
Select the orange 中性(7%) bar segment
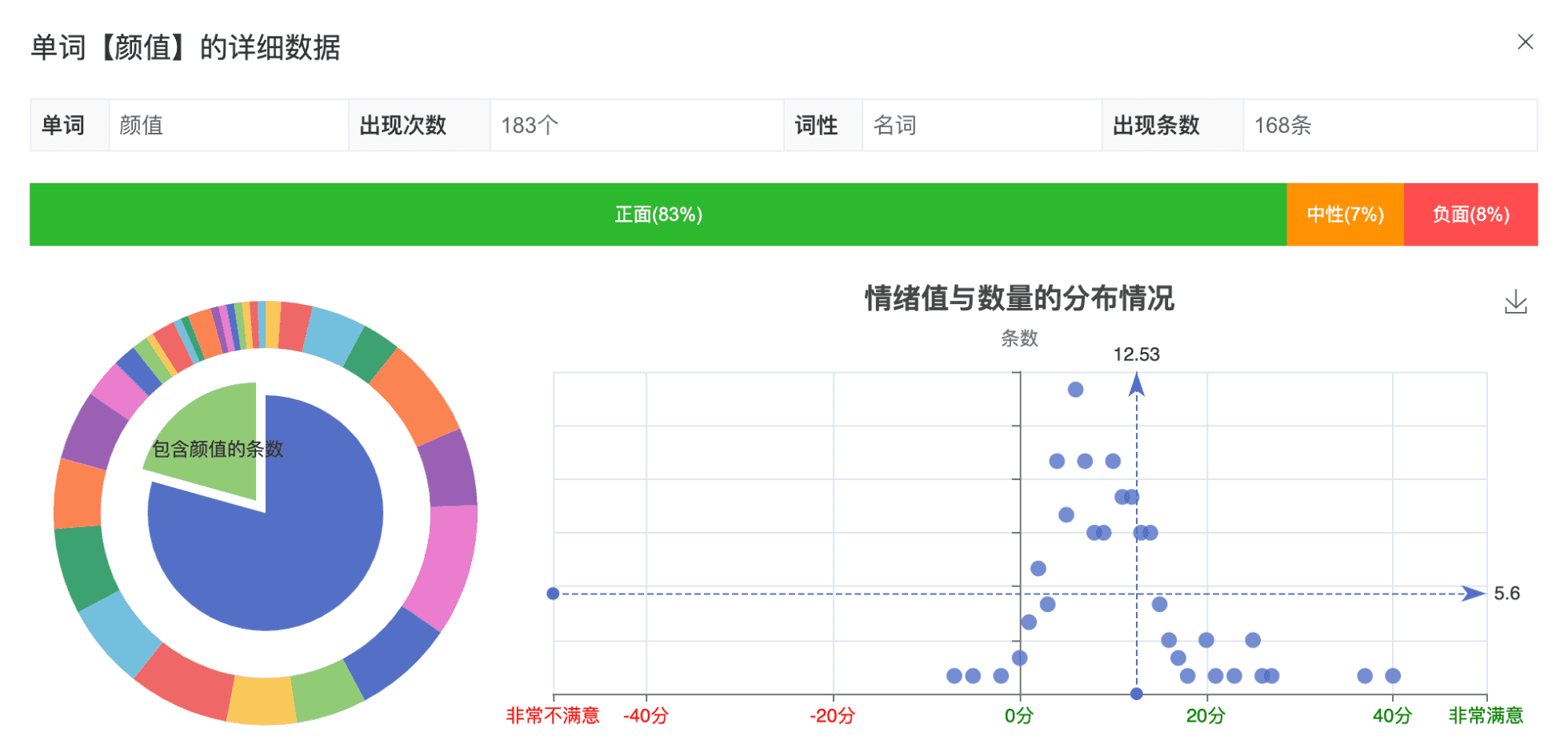[1345, 214]
